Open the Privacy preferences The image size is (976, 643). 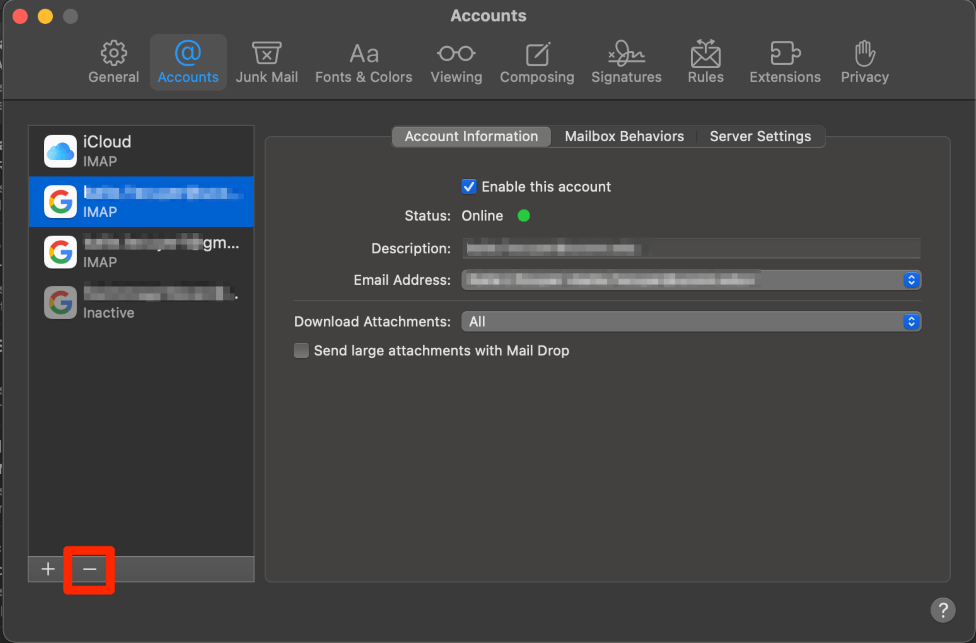[x=865, y=62]
